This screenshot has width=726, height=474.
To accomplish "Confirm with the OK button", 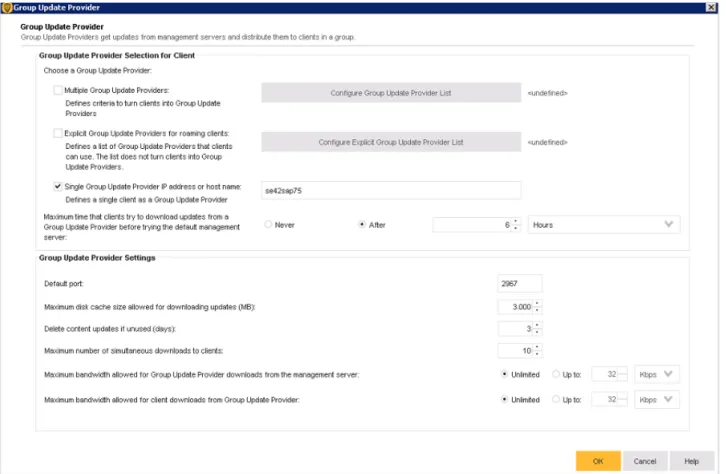I will (x=598, y=461).
